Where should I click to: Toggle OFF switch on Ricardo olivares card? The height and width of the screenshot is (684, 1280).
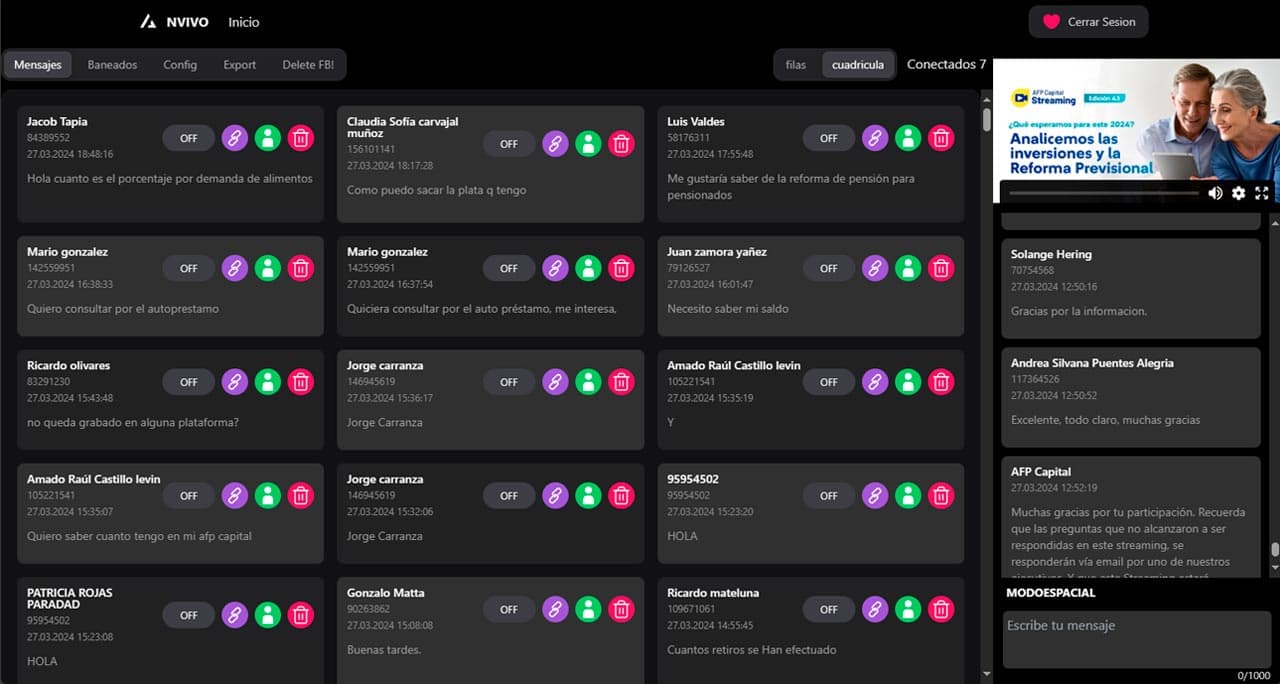(x=189, y=382)
